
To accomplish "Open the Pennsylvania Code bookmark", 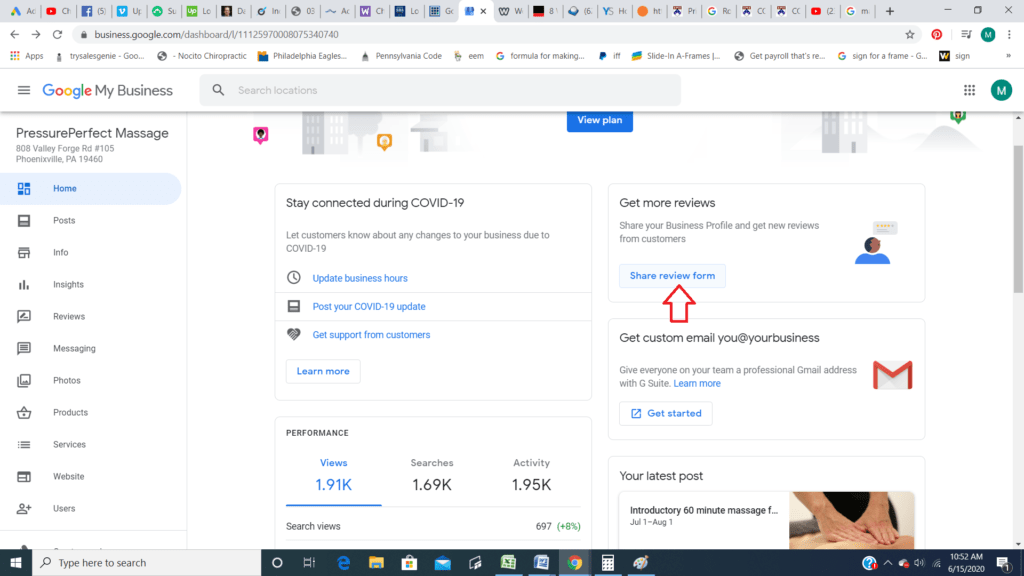I will click(x=401, y=56).
